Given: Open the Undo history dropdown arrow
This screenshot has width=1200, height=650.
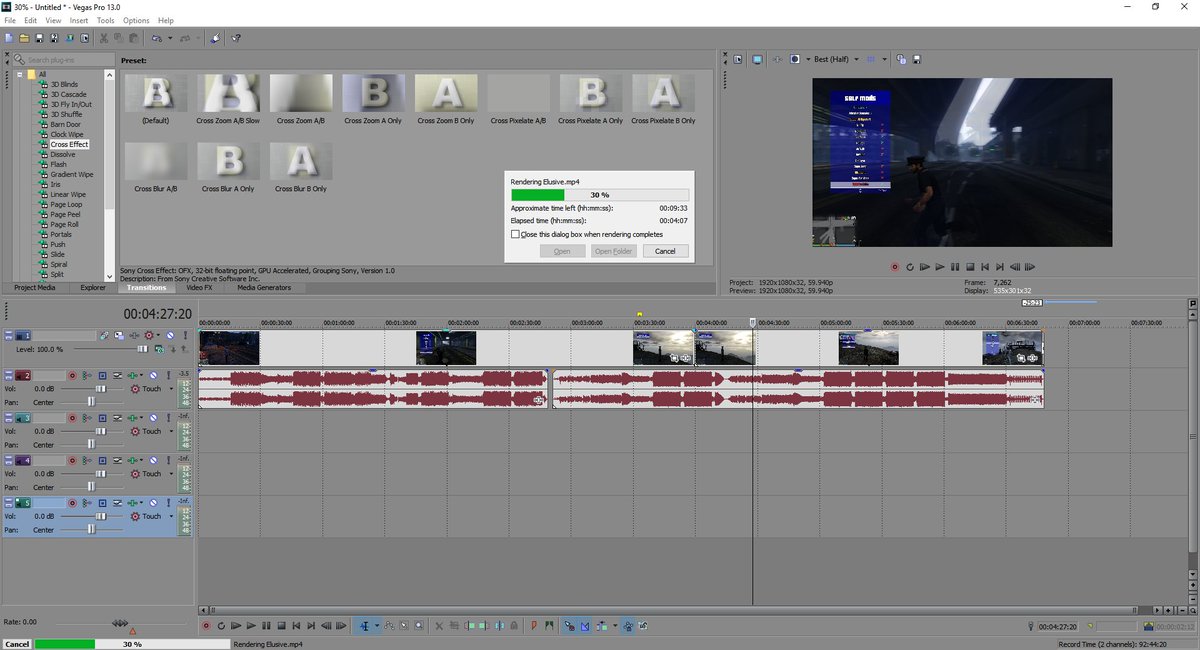Looking at the screenshot, I should click(x=170, y=38).
